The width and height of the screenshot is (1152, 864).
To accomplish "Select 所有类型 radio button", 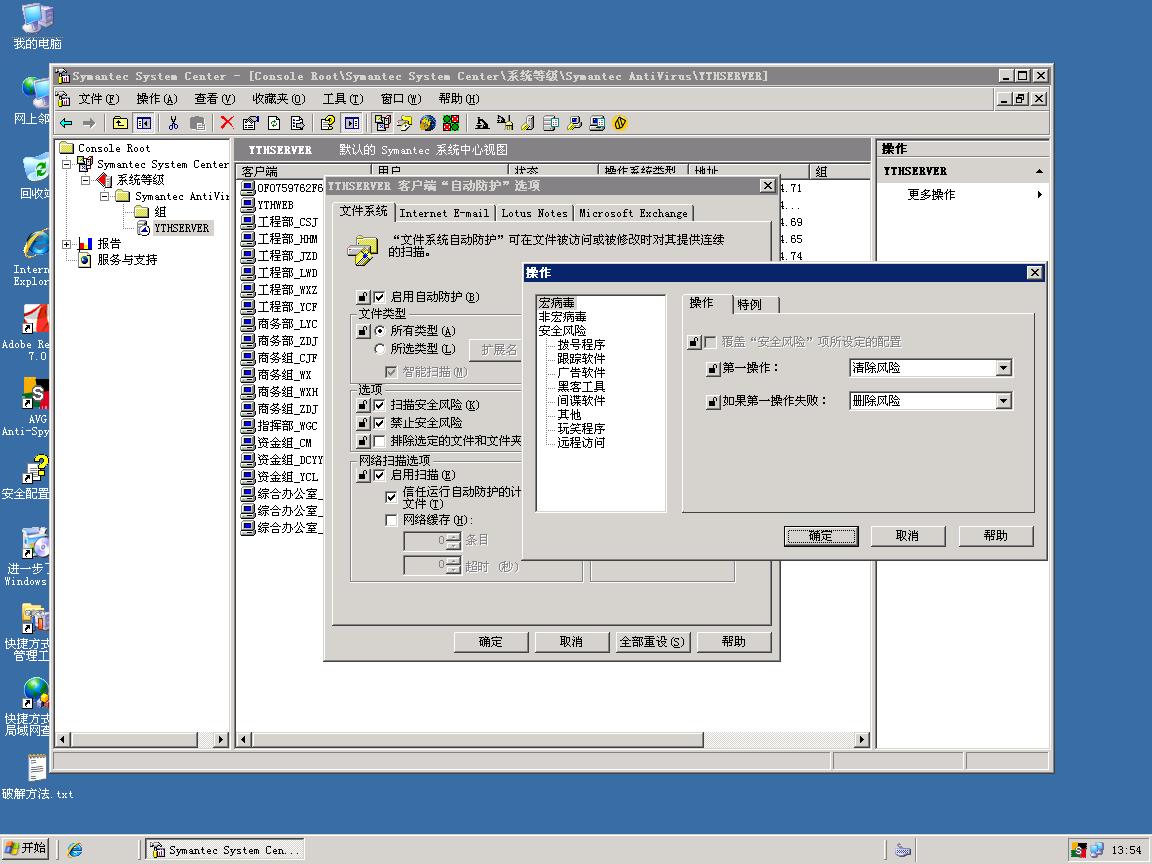I will click(x=379, y=331).
